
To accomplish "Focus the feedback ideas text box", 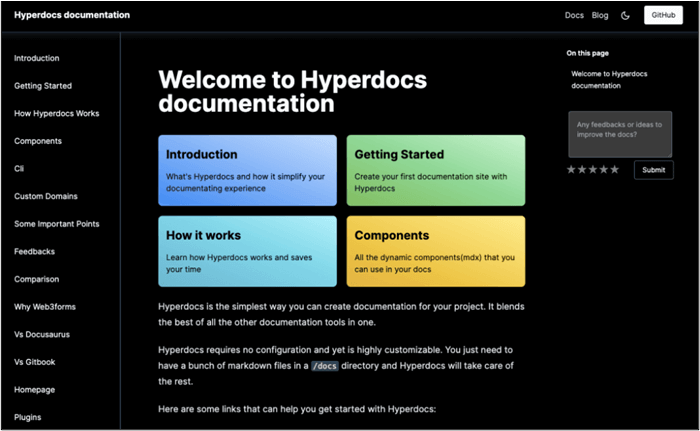I will [x=620, y=134].
